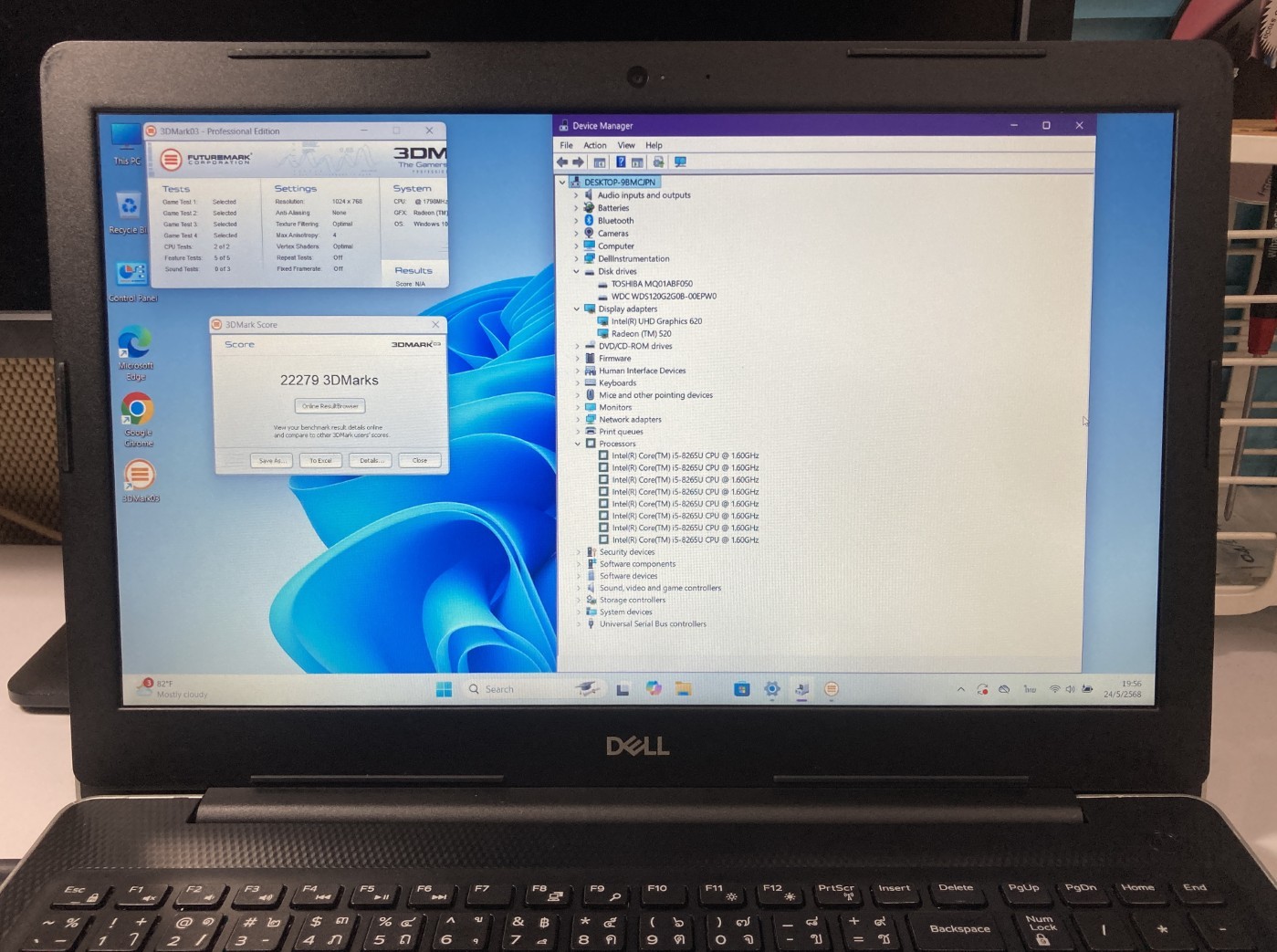
Task: Expand the Bluetooth category
Action: click(576, 221)
